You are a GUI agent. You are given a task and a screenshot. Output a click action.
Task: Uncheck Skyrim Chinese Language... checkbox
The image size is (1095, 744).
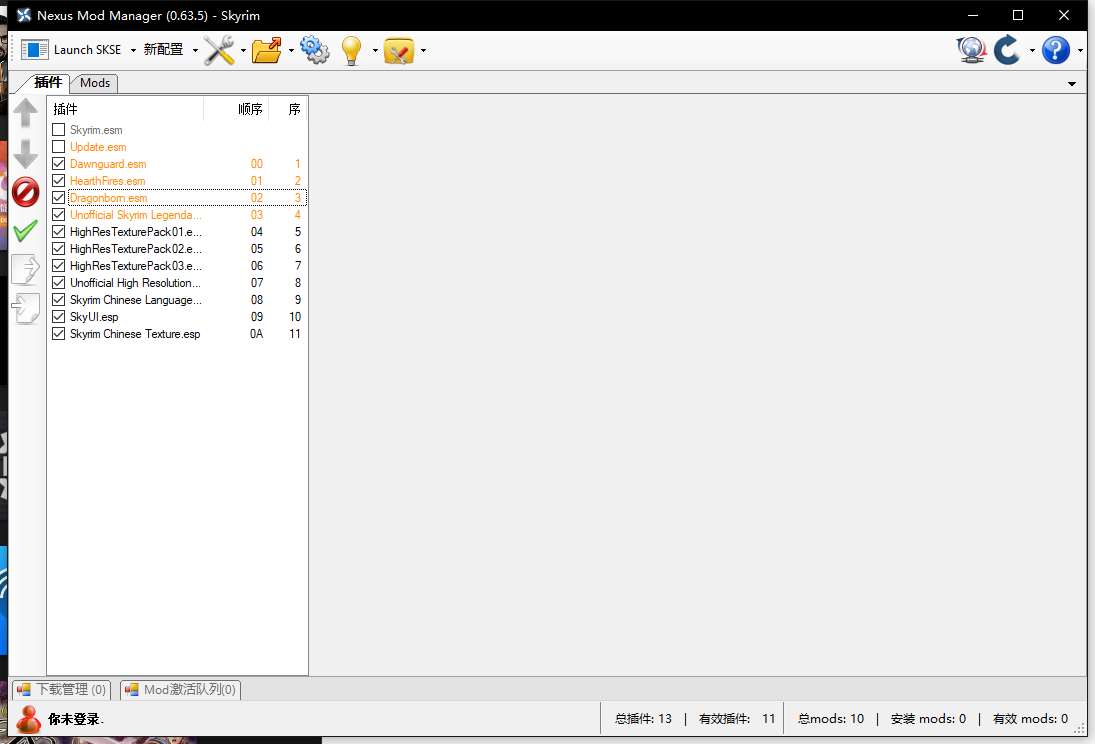point(59,300)
